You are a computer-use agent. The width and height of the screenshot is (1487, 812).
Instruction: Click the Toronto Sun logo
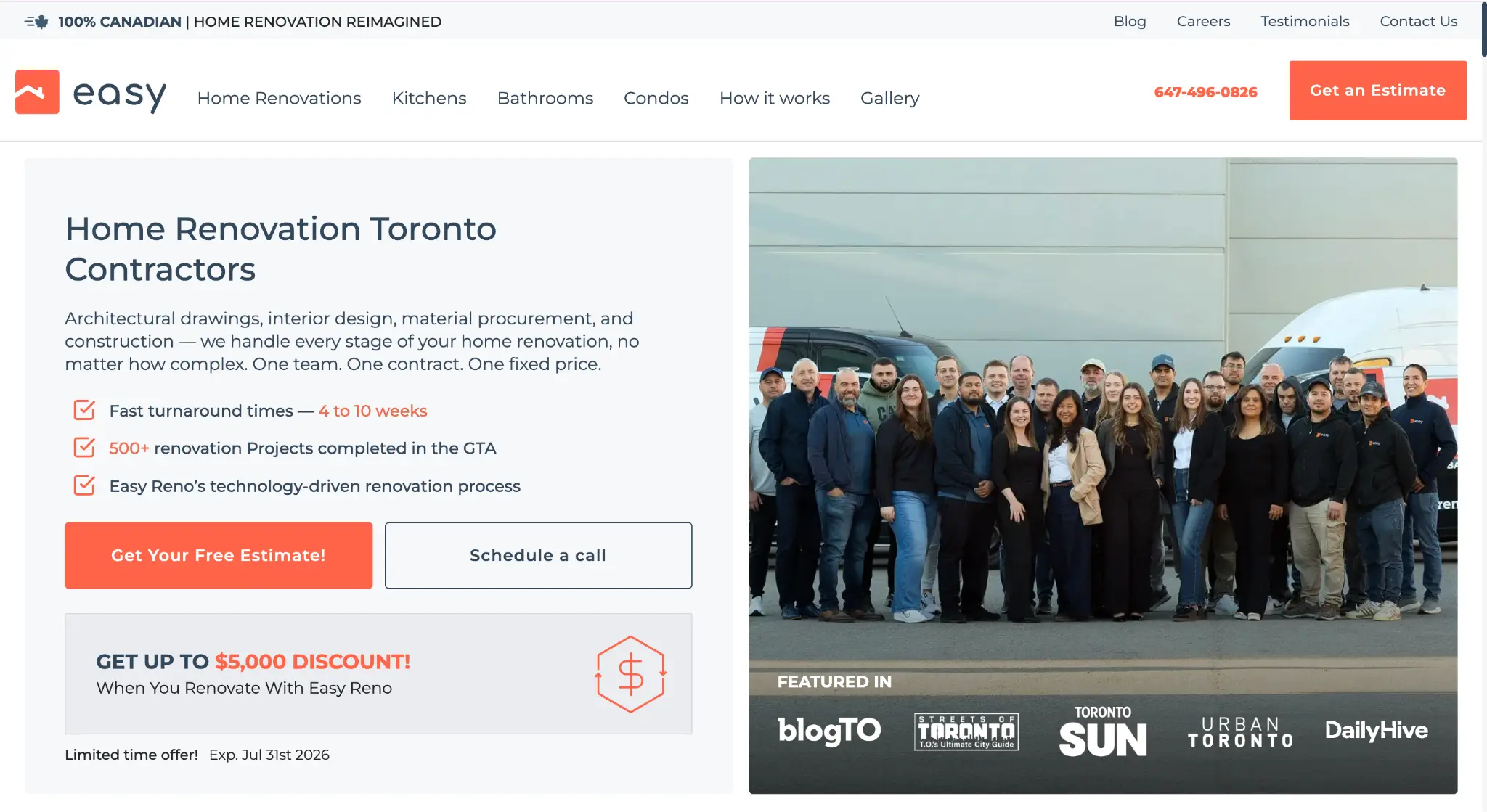(1103, 731)
